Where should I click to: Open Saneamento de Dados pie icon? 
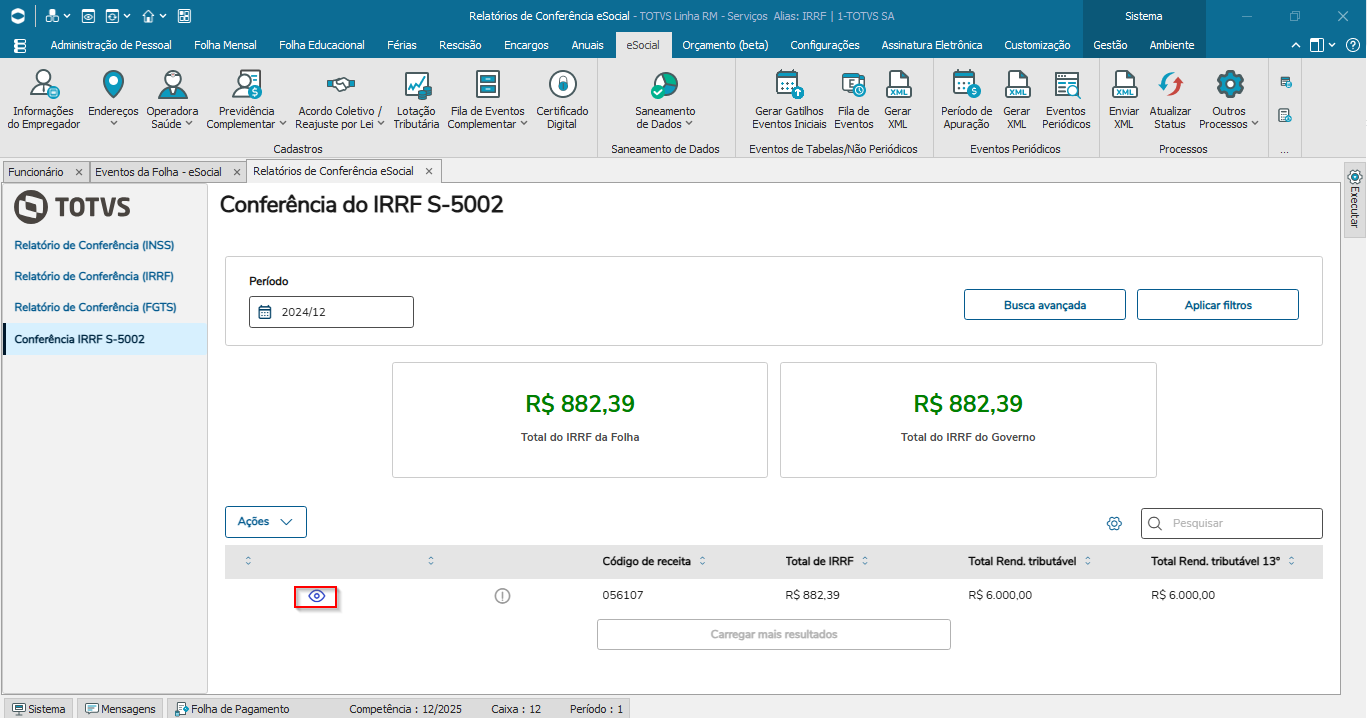click(x=665, y=84)
